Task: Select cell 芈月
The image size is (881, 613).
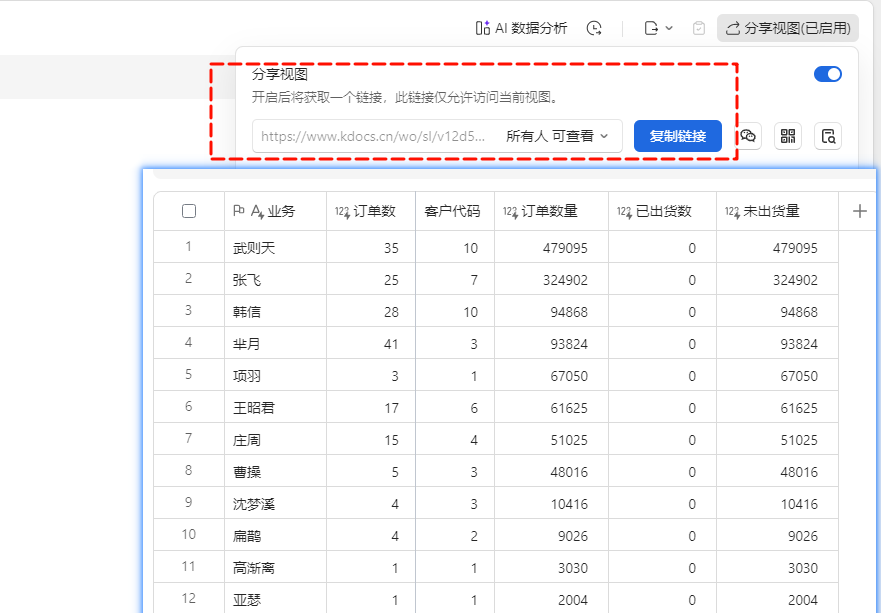Action: coord(275,344)
